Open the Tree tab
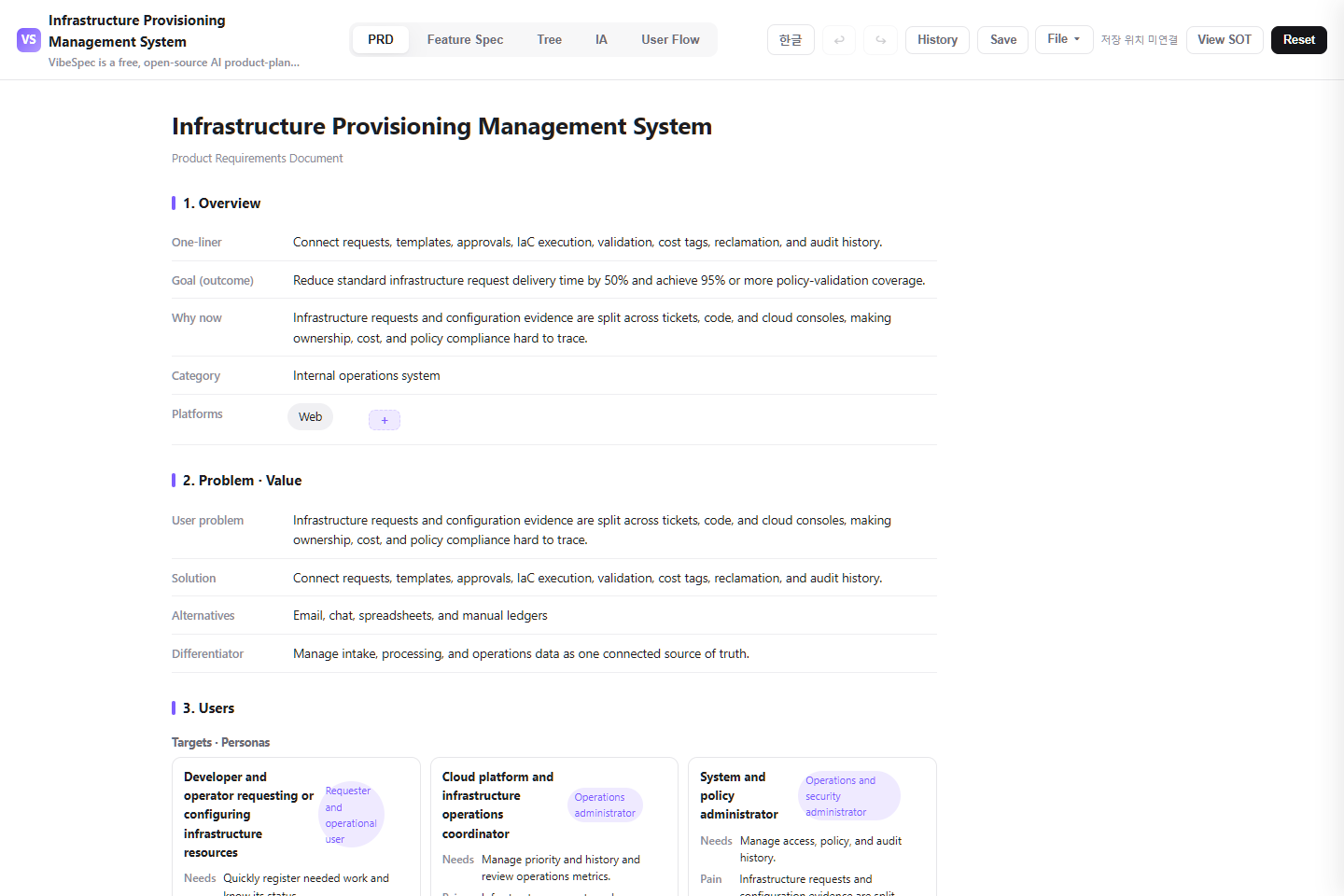Viewport: 1344px width, 896px height. point(550,40)
